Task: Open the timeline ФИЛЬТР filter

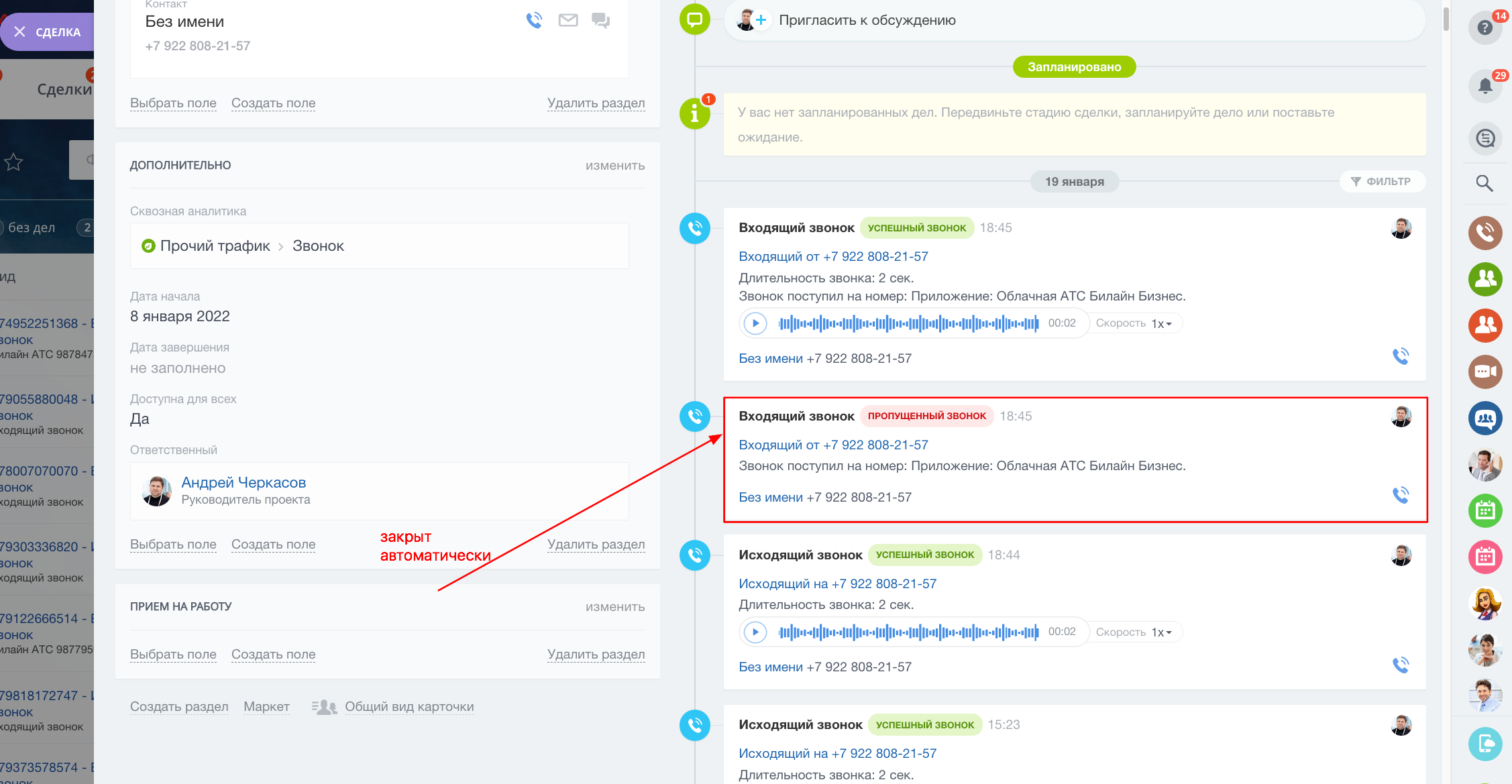Action: click(x=1381, y=181)
